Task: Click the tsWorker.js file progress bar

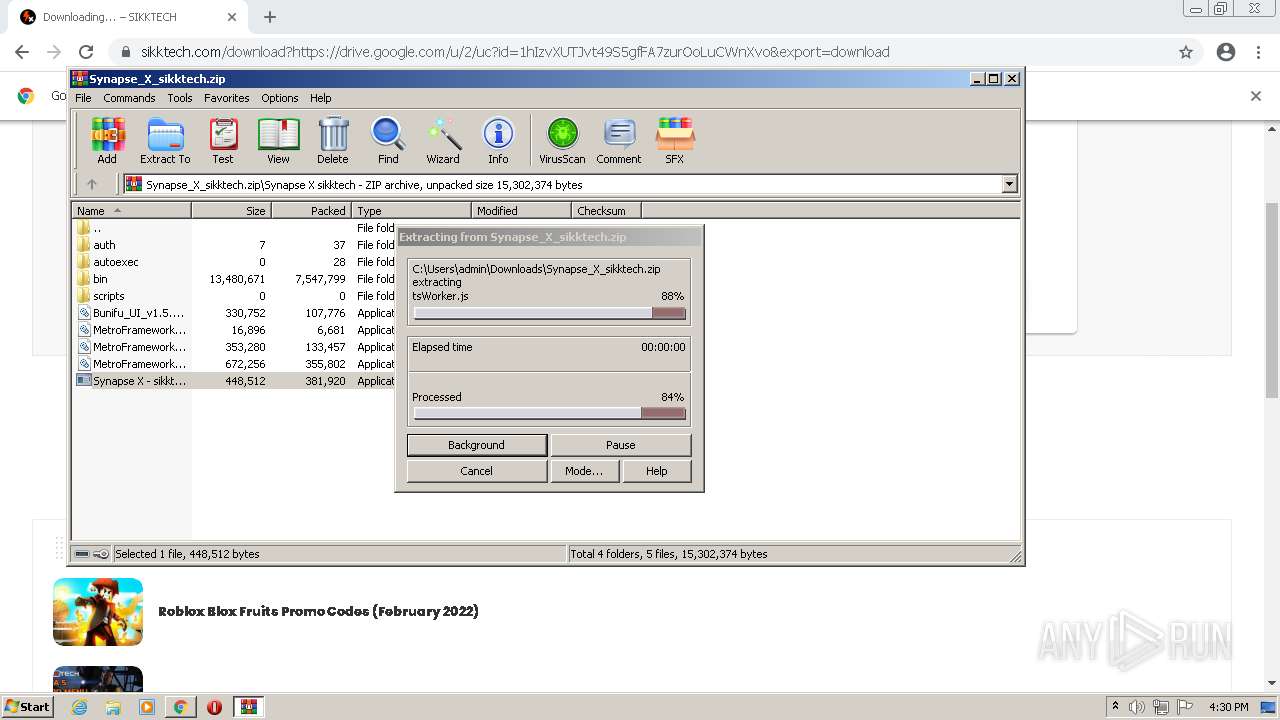Action: (x=549, y=313)
